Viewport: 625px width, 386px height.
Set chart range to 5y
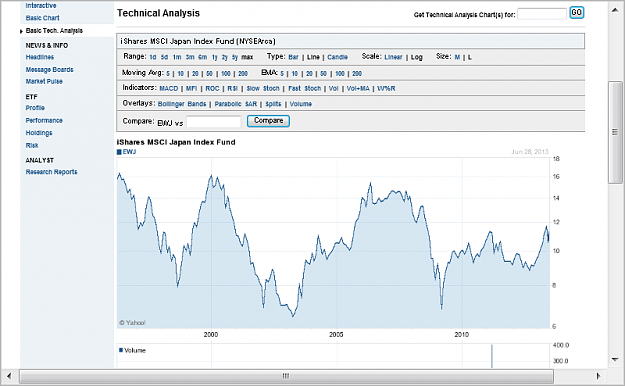[x=235, y=57]
